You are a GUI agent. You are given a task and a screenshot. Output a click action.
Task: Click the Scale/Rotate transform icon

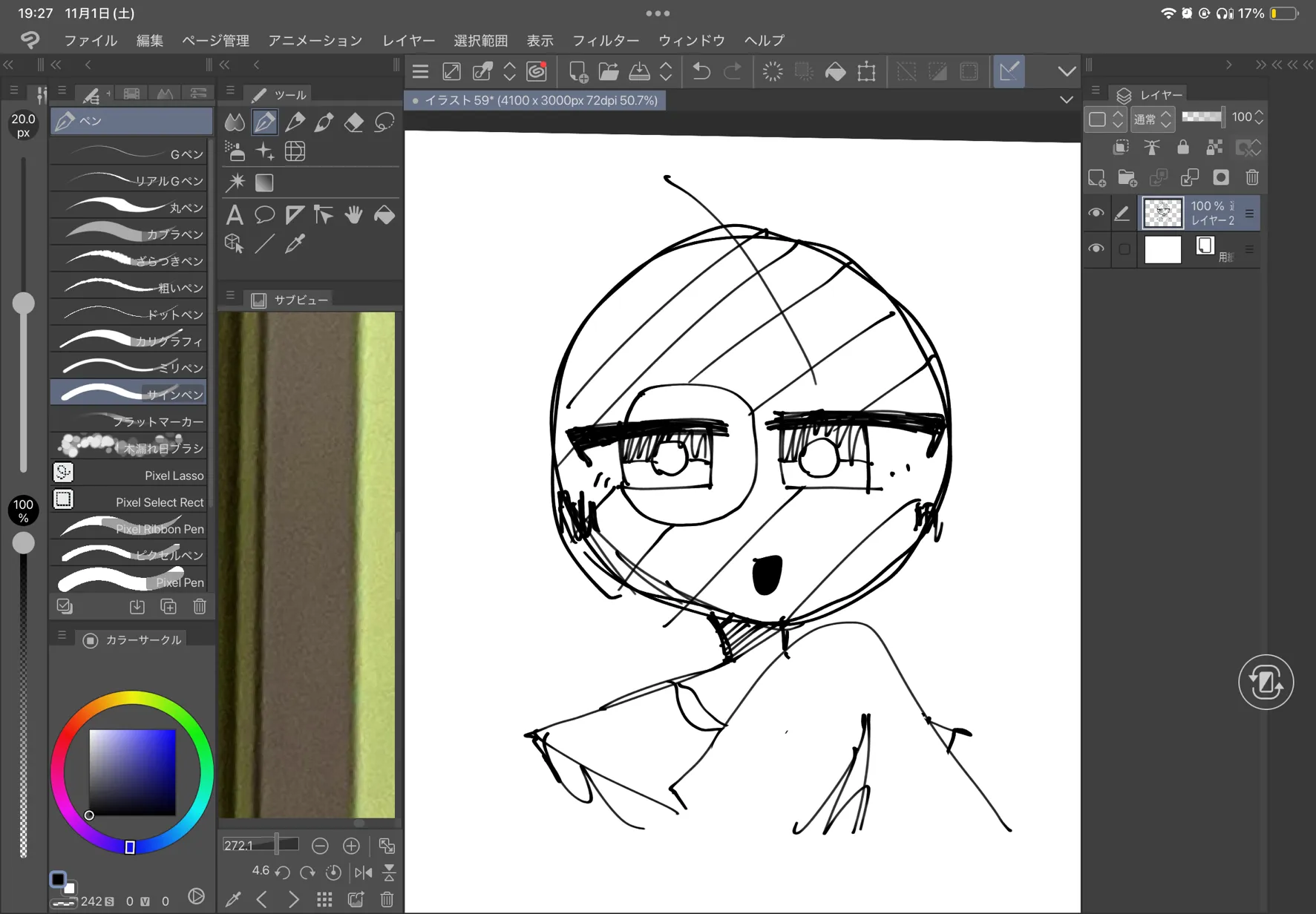(x=866, y=71)
